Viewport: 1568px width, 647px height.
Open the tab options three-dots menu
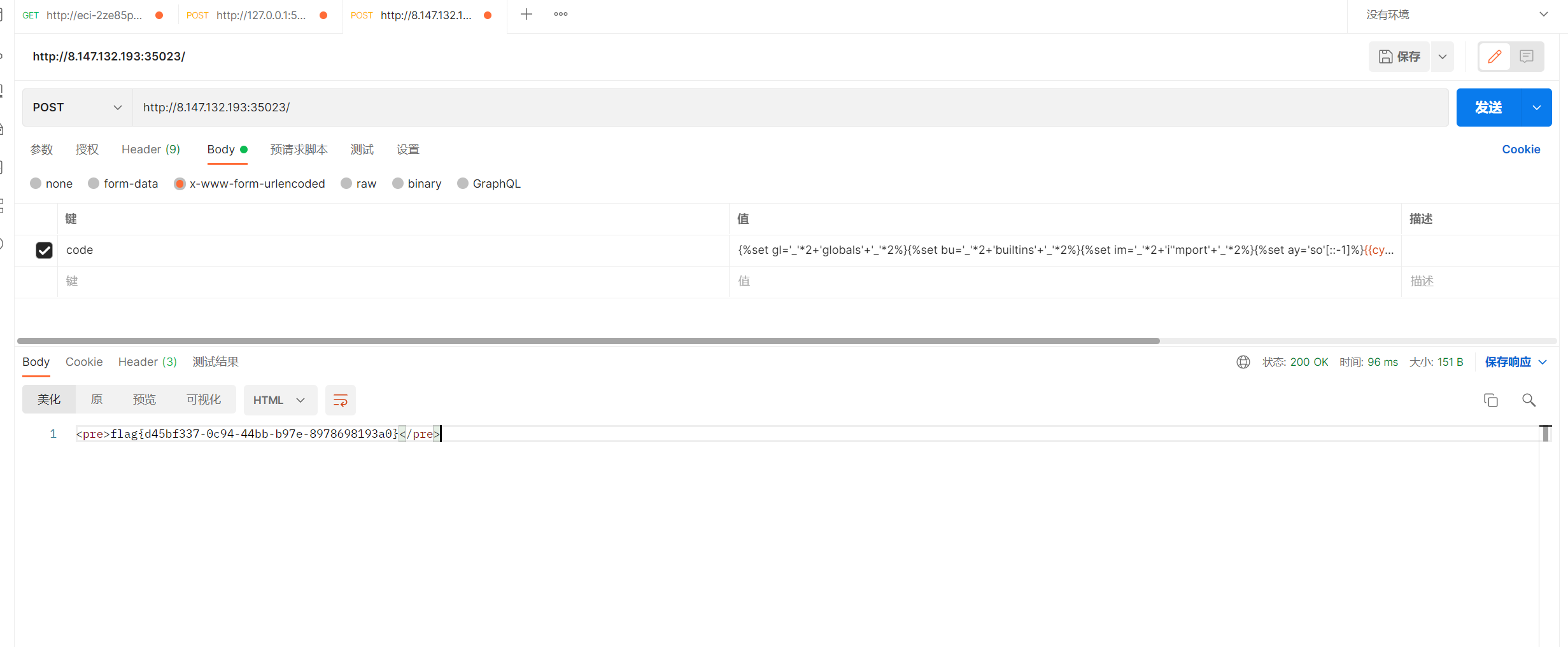coord(560,14)
